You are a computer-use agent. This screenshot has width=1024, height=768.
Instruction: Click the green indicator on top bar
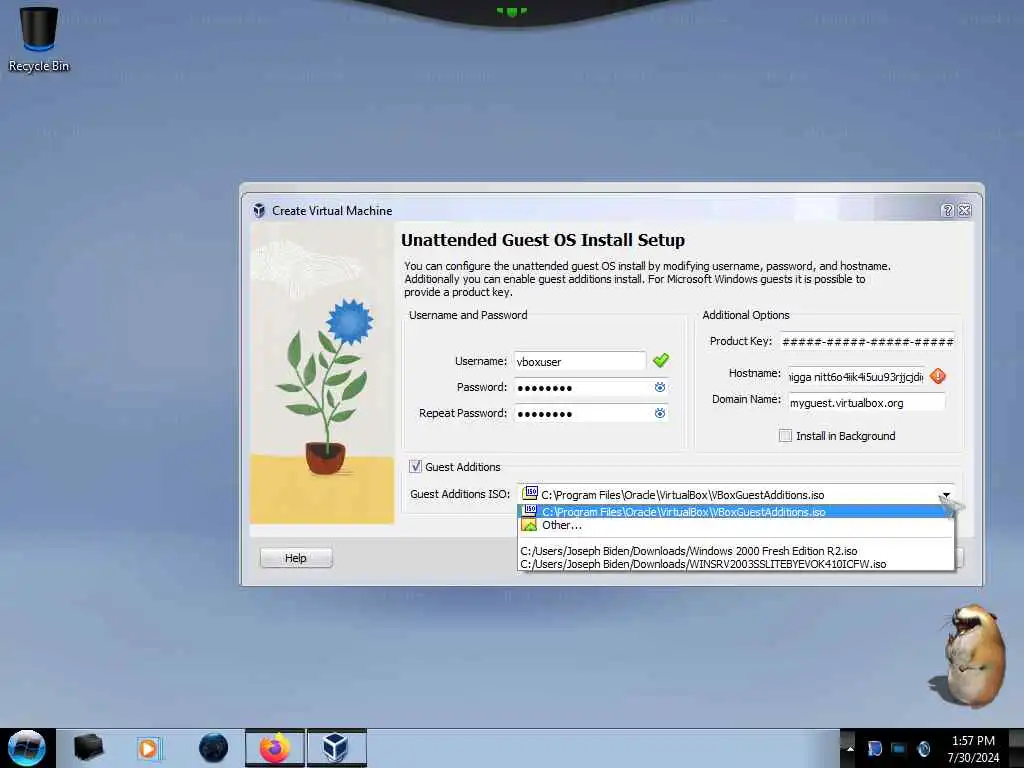click(x=511, y=11)
